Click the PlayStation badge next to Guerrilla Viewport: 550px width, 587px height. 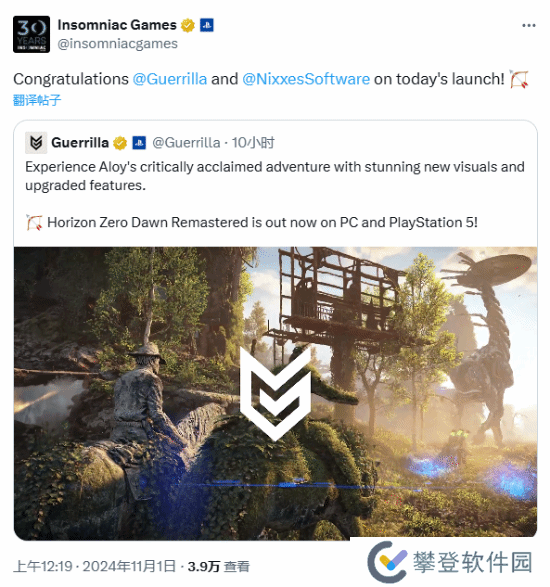click(x=139, y=143)
